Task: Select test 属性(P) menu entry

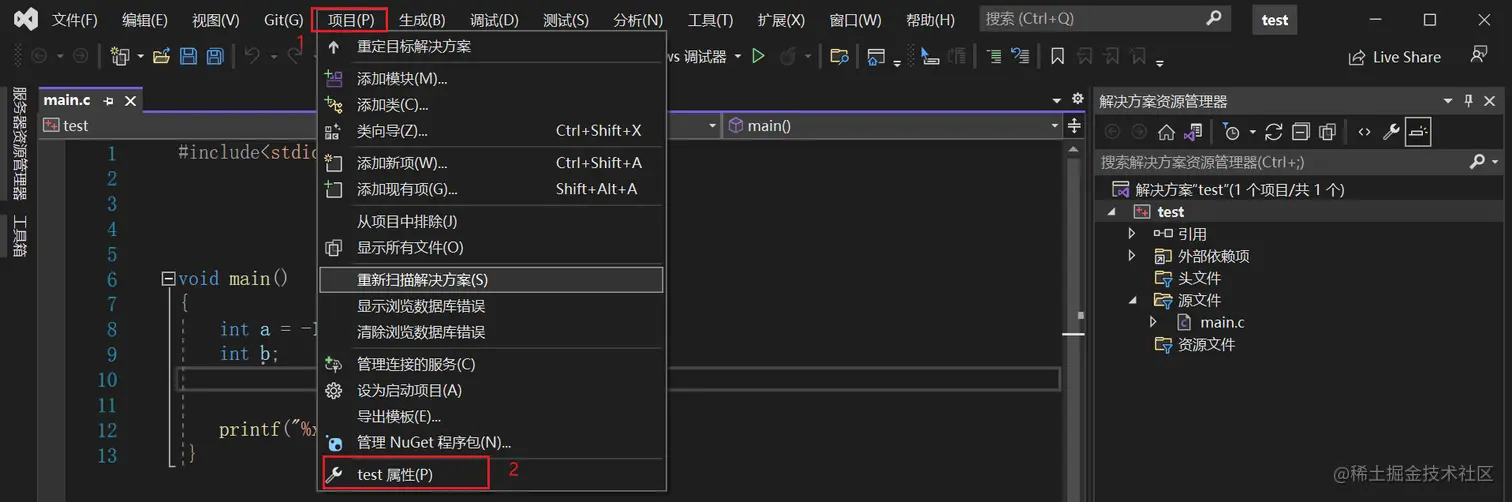Action: (492, 475)
